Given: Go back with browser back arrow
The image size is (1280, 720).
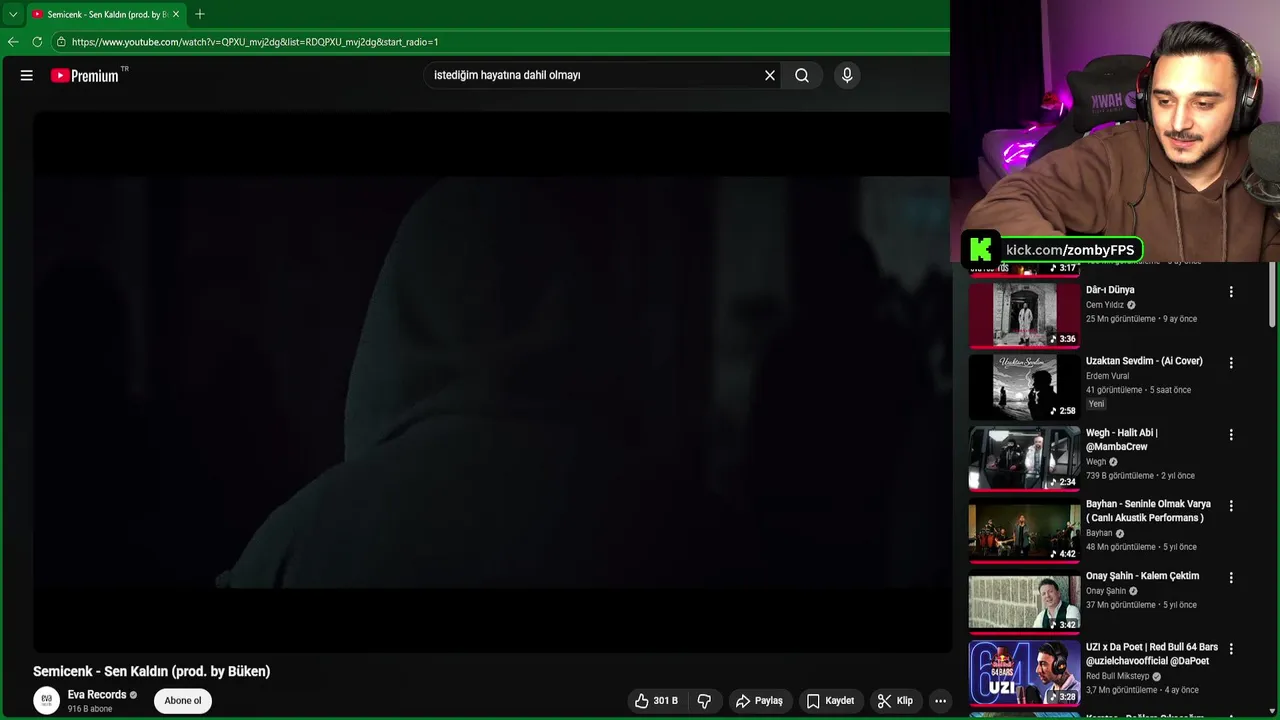Looking at the screenshot, I should tap(13, 42).
